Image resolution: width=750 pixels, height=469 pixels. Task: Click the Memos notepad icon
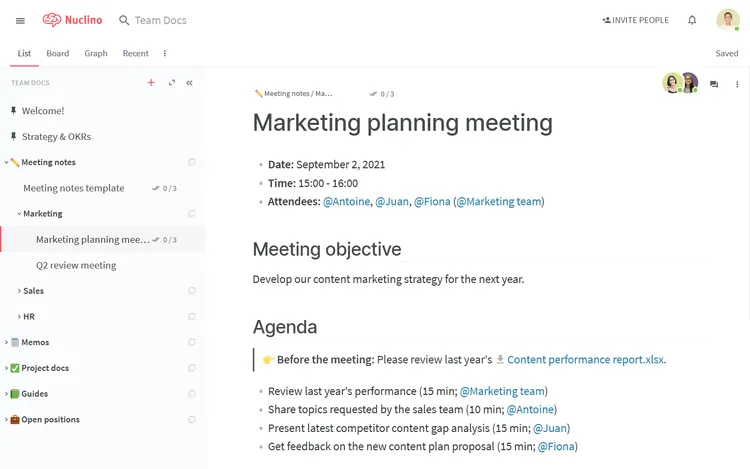[x=15, y=342]
